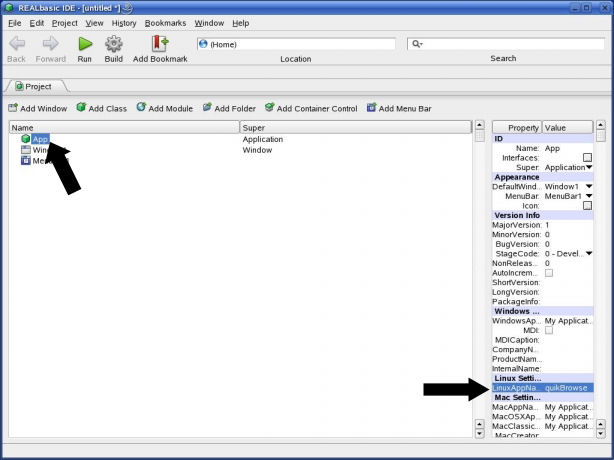Viewport: 614px width, 460px height.
Task: Click the ShortVersion property row
Action: pos(542,283)
